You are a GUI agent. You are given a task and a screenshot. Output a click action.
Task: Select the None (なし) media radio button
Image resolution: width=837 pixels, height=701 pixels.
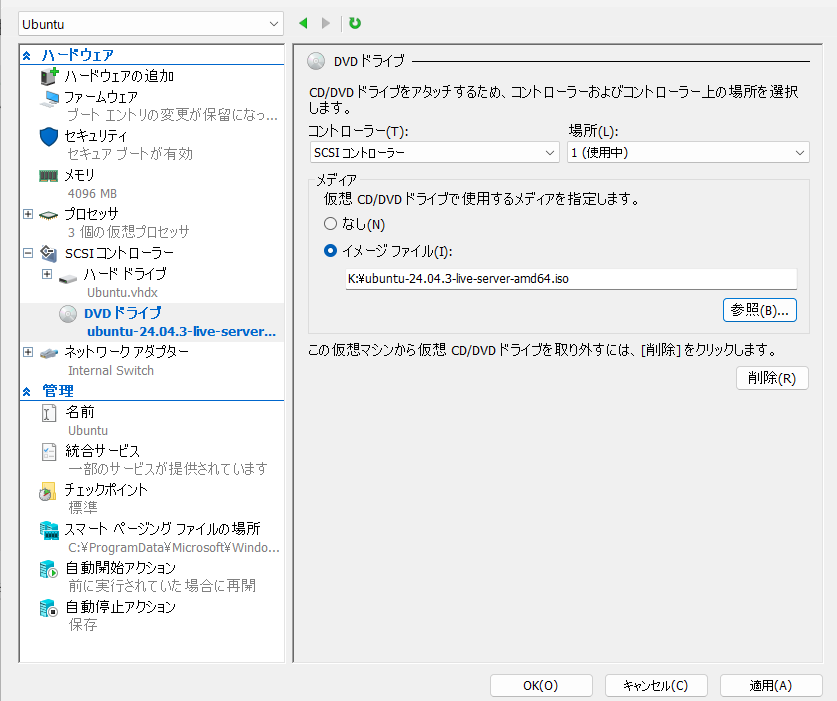click(x=330, y=224)
